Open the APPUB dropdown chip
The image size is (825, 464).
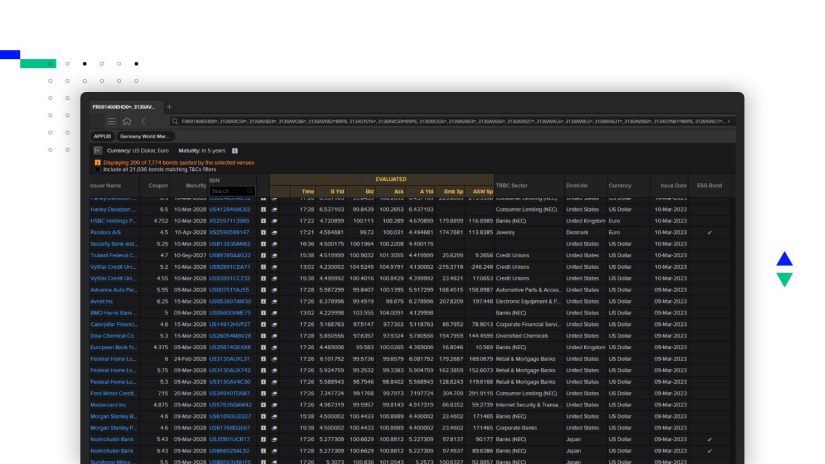(x=102, y=135)
